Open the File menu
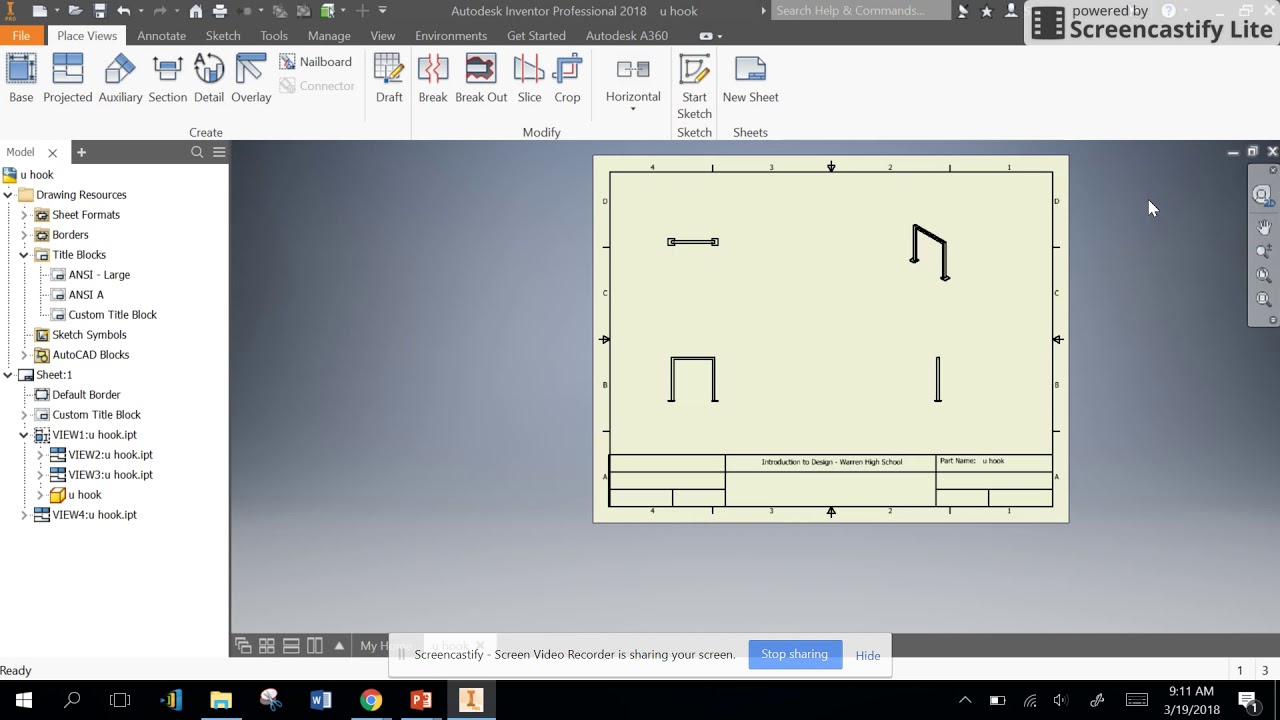 point(21,36)
